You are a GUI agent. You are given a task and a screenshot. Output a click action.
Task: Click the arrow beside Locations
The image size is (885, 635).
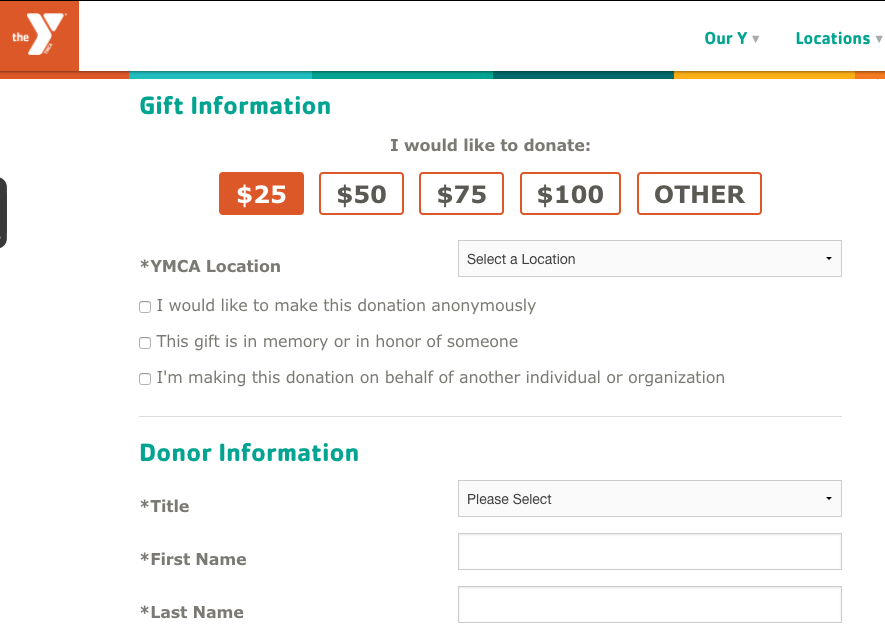click(x=879, y=39)
